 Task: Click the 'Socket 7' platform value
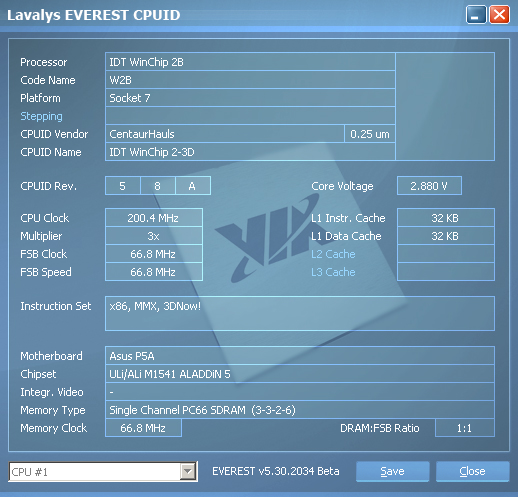point(250,98)
